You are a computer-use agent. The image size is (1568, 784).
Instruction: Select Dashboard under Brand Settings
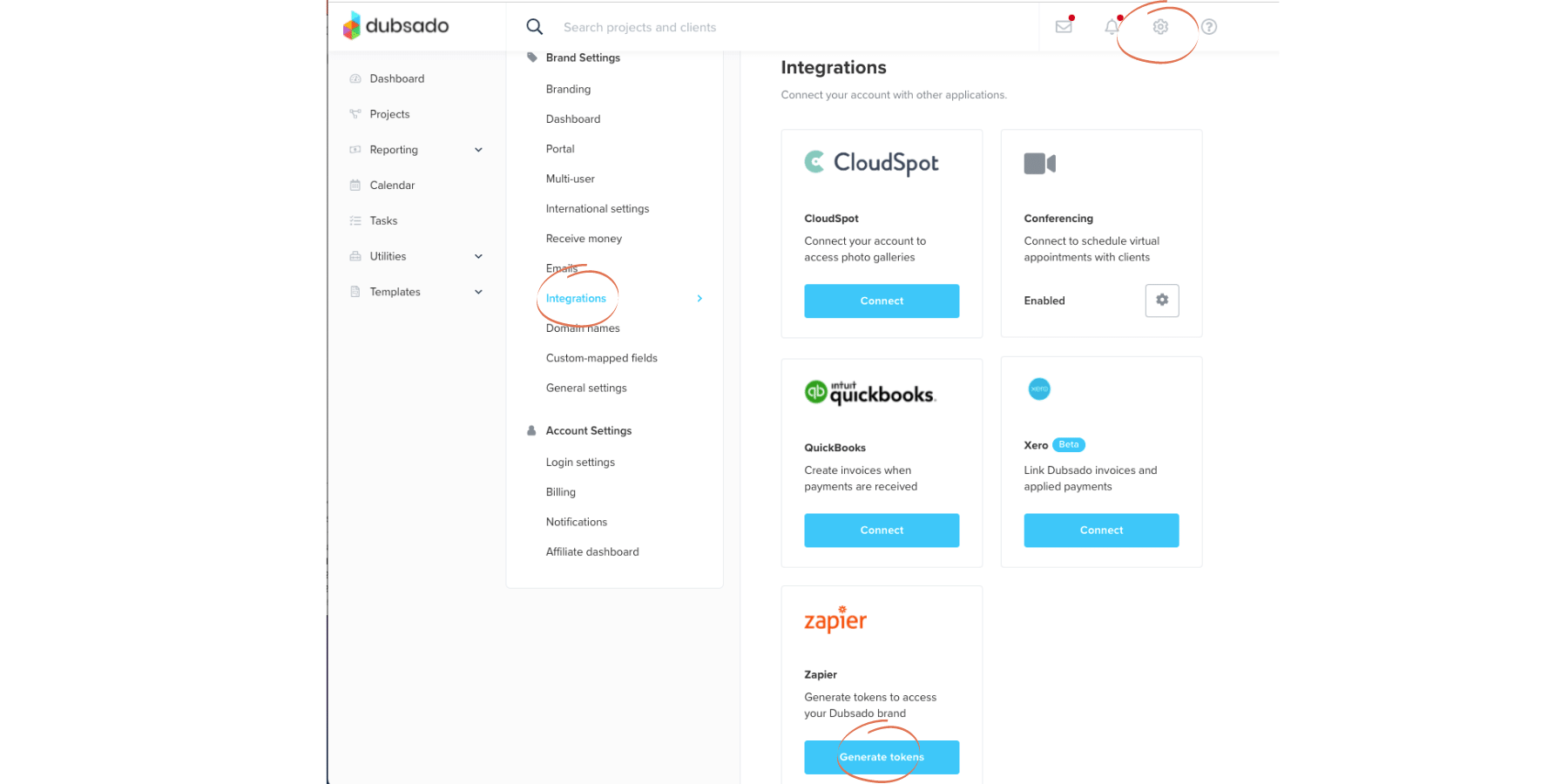(x=573, y=118)
